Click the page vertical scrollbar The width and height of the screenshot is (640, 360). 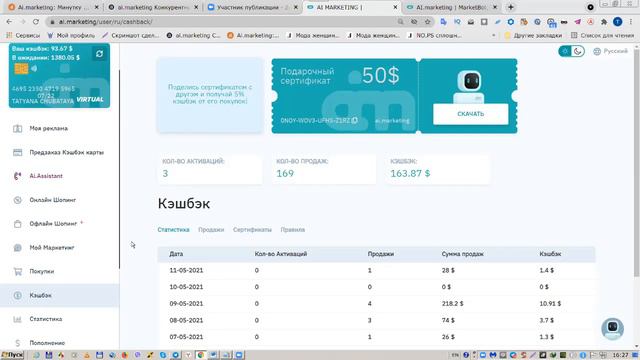pyautogui.click(x=636, y=163)
